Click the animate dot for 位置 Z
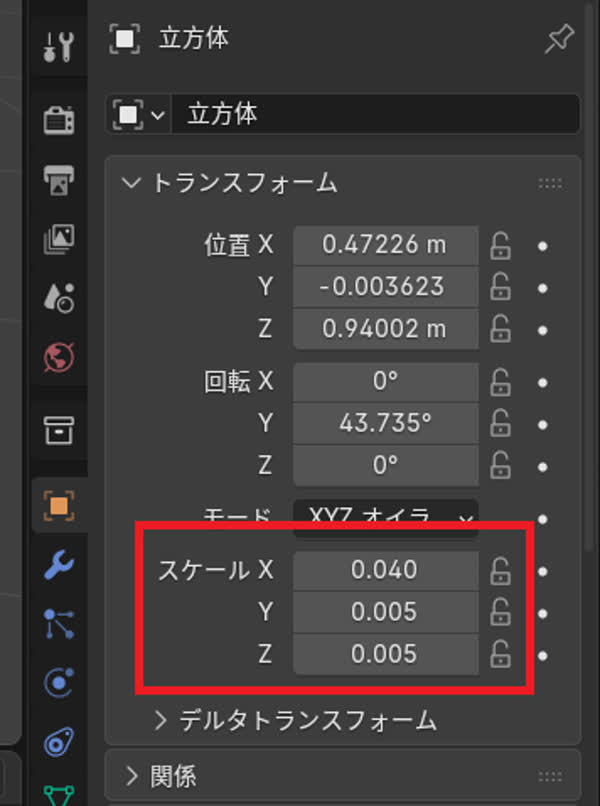The width and height of the screenshot is (600, 806). point(542,330)
